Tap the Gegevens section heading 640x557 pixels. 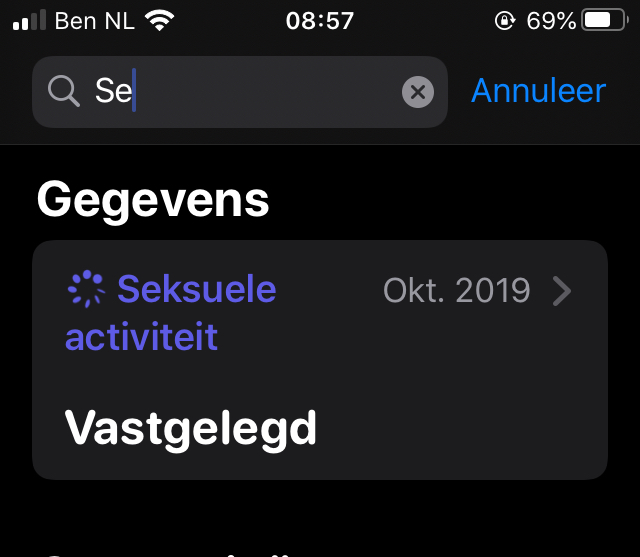tap(153, 201)
